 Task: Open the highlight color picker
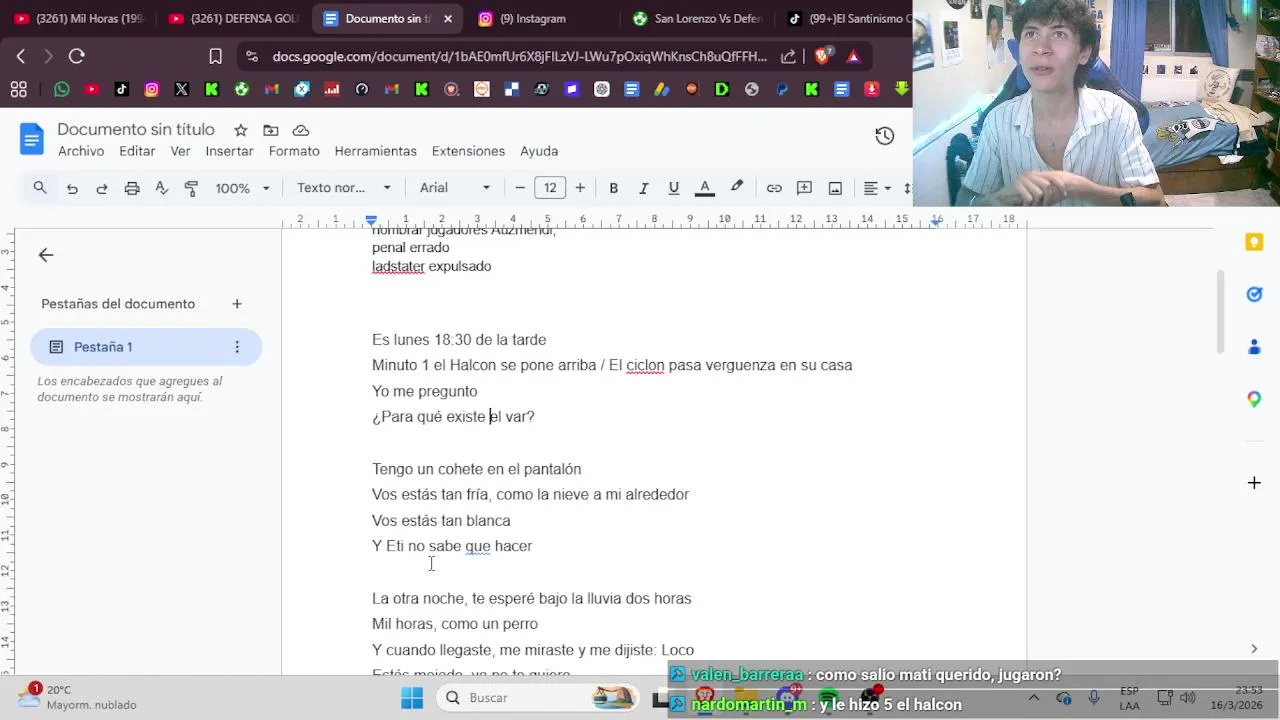click(x=737, y=188)
